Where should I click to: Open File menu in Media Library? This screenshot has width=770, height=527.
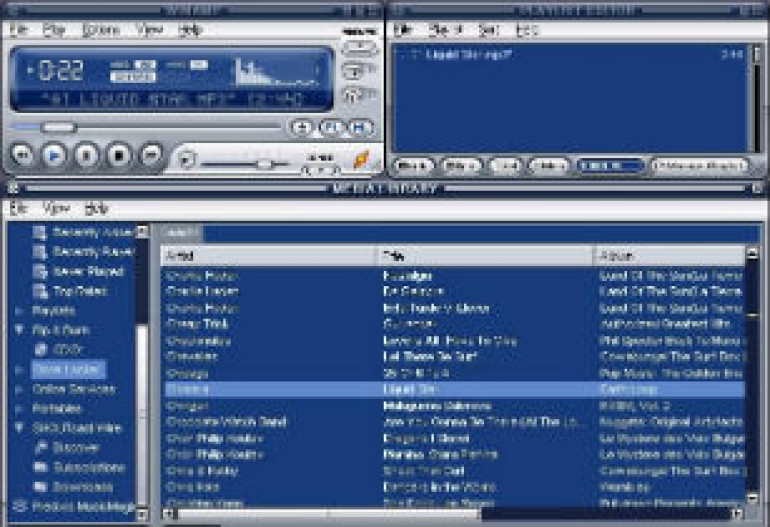pyautogui.click(x=18, y=208)
